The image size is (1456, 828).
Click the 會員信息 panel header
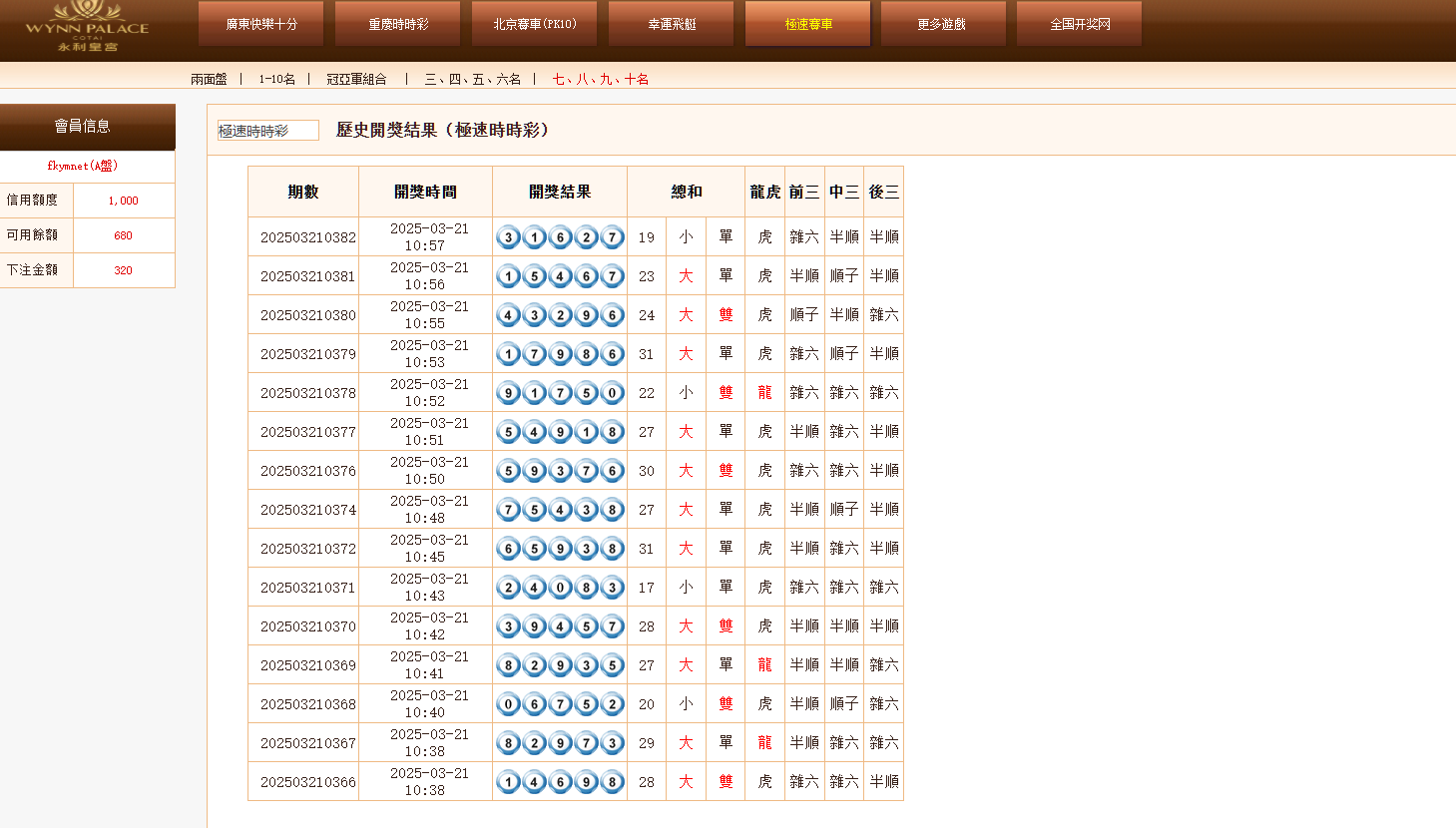pyautogui.click(x=83, y=127)
